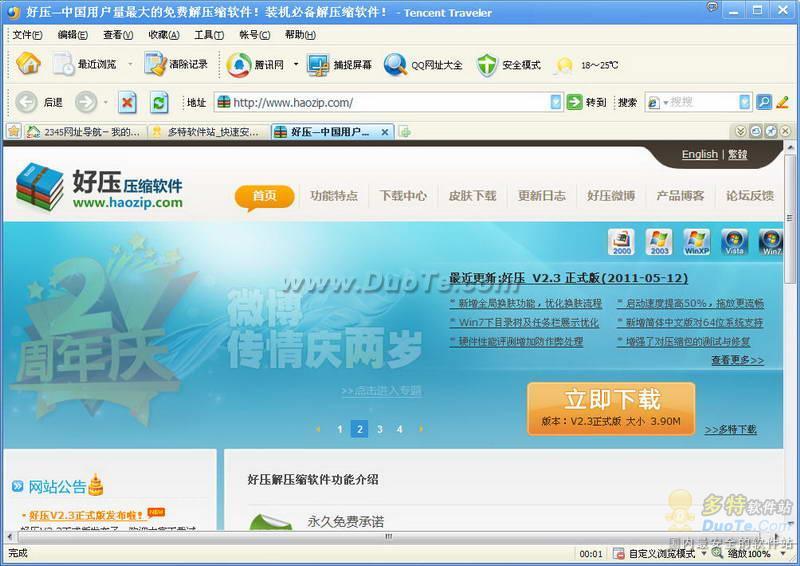Open the 文件(F) menu
This screenshot has height=566, width=800.
(x=27, y=35)
